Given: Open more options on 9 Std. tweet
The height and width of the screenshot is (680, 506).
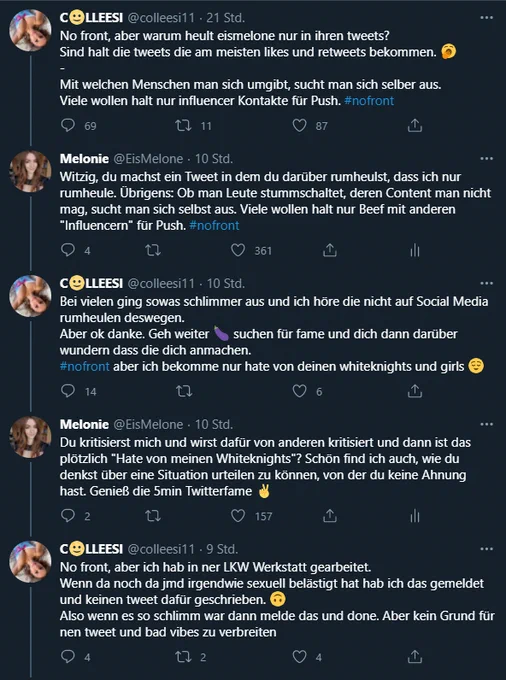Looking at the screenshot, I should coord(486,549).
